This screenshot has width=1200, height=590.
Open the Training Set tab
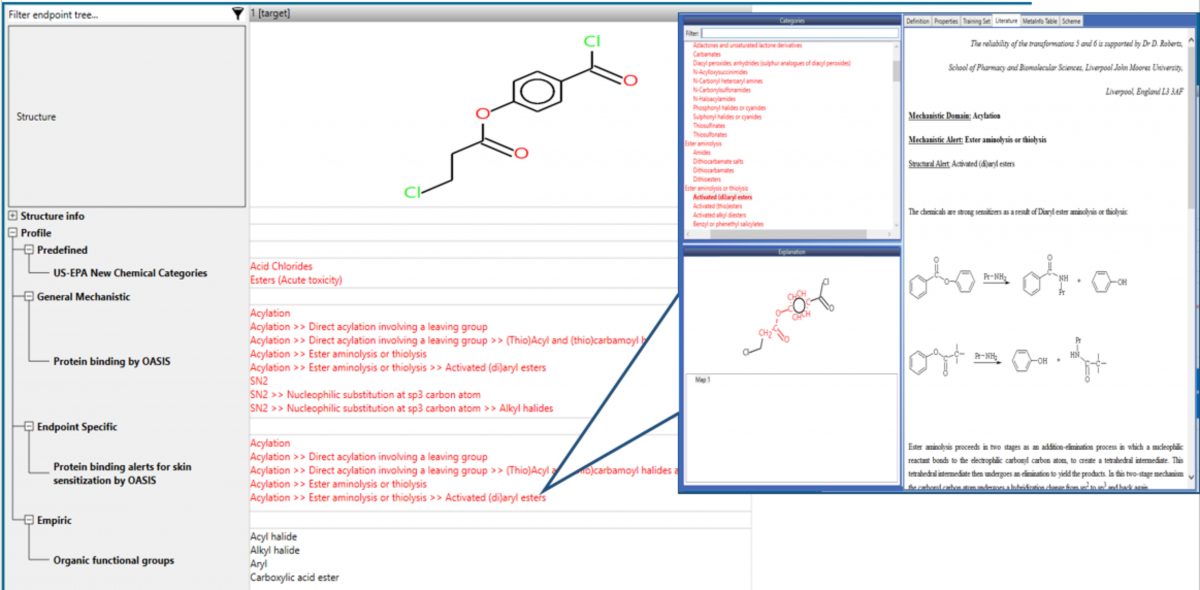pyautogui.click(x=976, y=21)
